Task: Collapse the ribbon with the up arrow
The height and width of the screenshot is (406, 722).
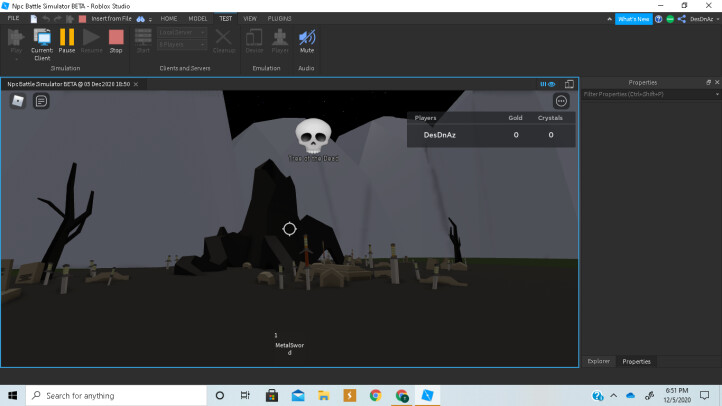Action: pyautogui.click(x=609, y=19)
